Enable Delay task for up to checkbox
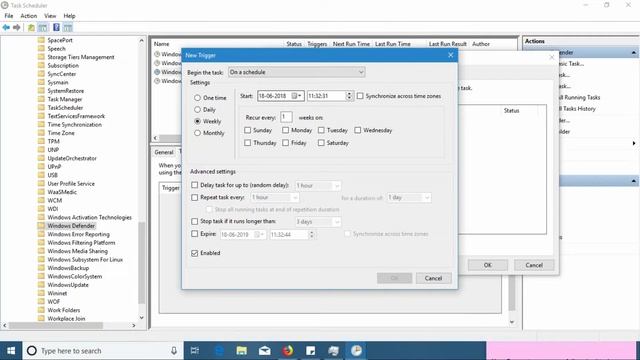 pyautogui.click(x=195, y=185)
